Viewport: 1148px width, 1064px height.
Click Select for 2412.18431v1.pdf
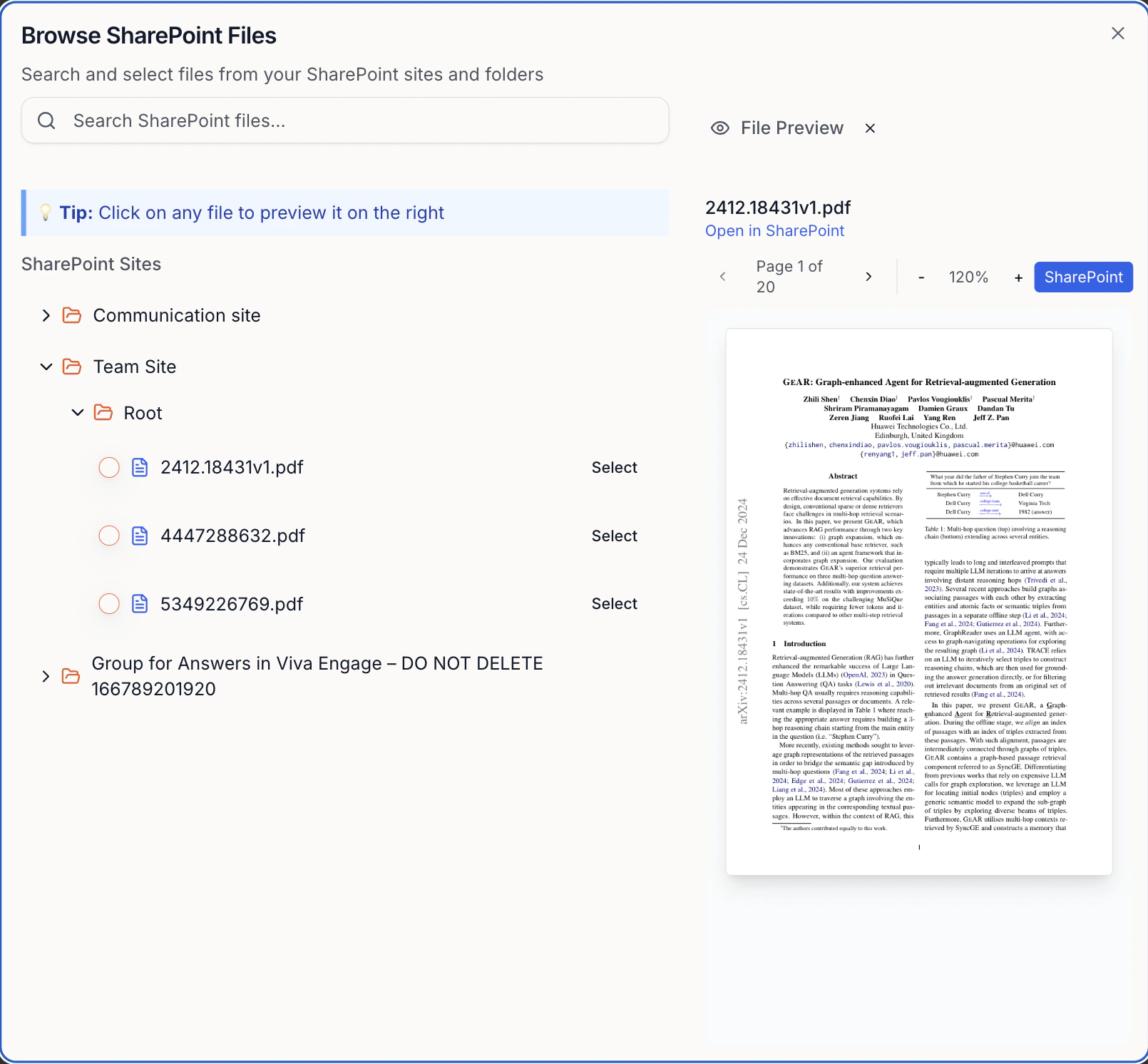click(x=615, y=468)
